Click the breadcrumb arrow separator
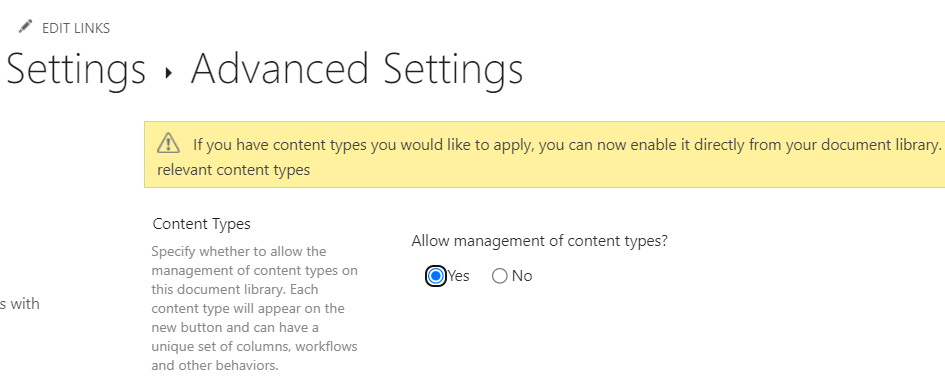This screenshot has height=391, width=945. pos(169,74)
